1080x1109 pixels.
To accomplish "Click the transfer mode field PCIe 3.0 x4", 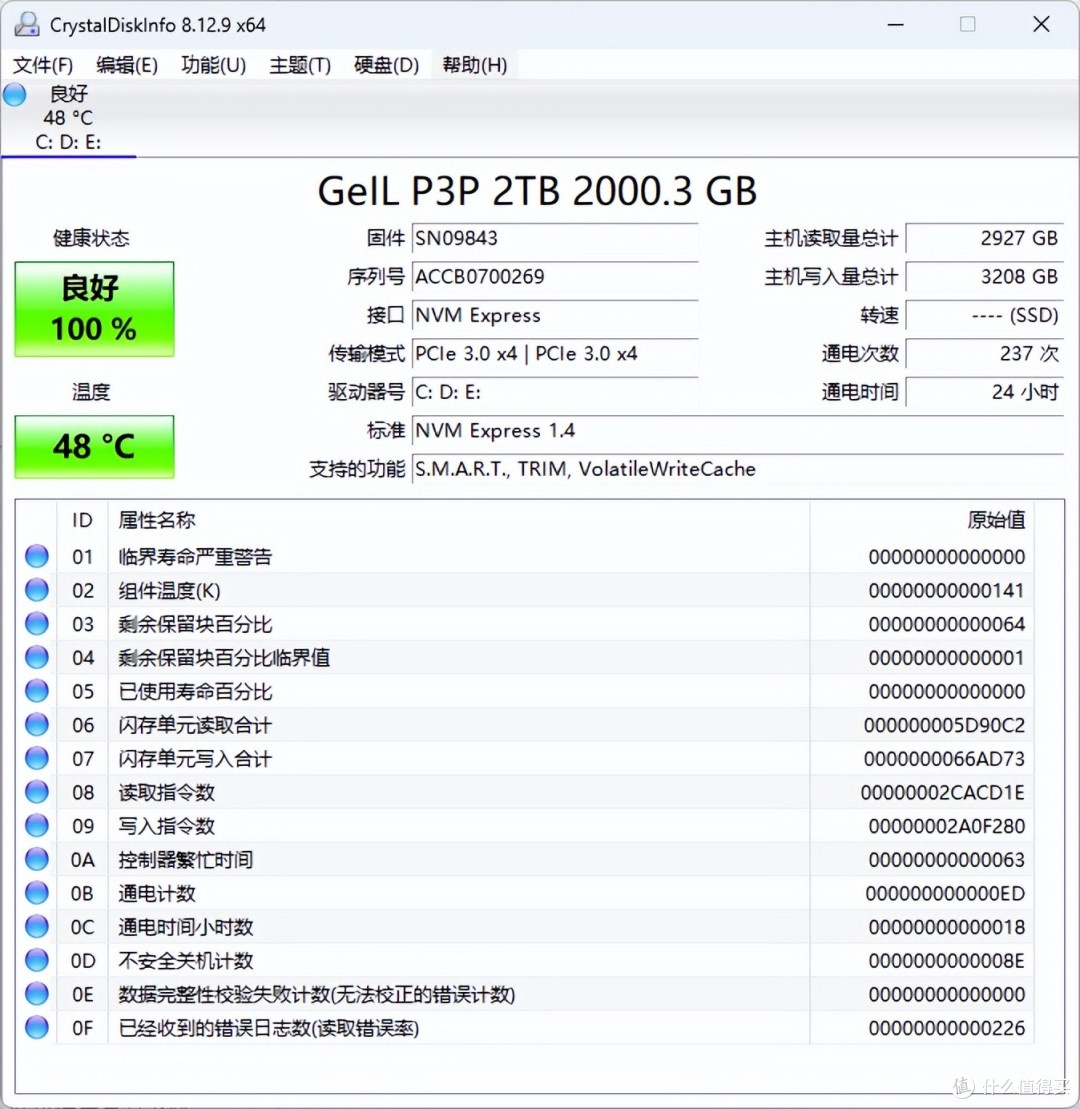I will [x=555, y=354].
